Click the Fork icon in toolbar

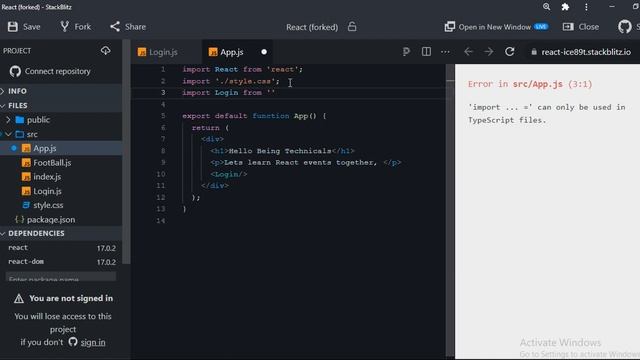tap(64, 27)
